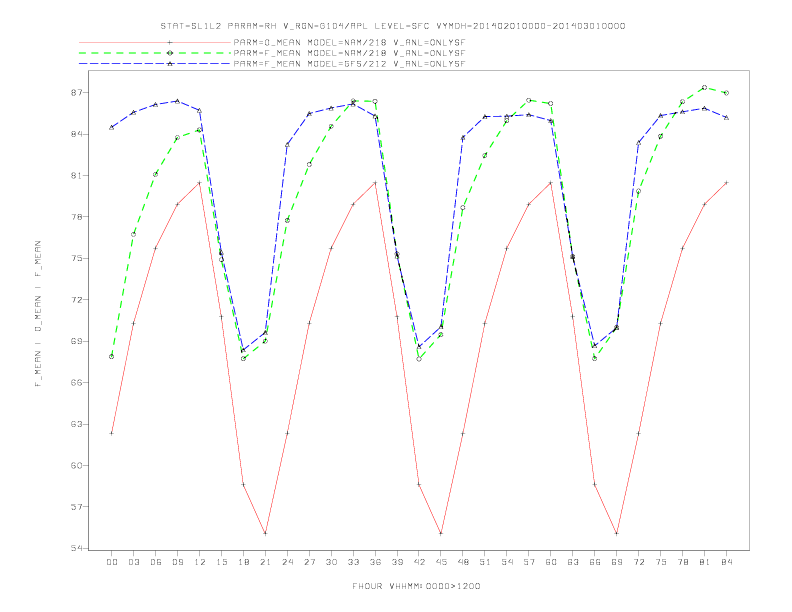Click the x-axis tick label 84 at far right

point(727,562)
